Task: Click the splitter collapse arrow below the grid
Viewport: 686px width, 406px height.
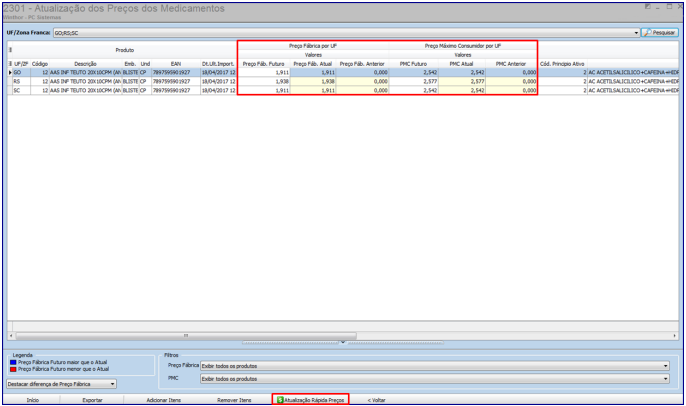Action: pyautogui.click(x=343, y=342)
